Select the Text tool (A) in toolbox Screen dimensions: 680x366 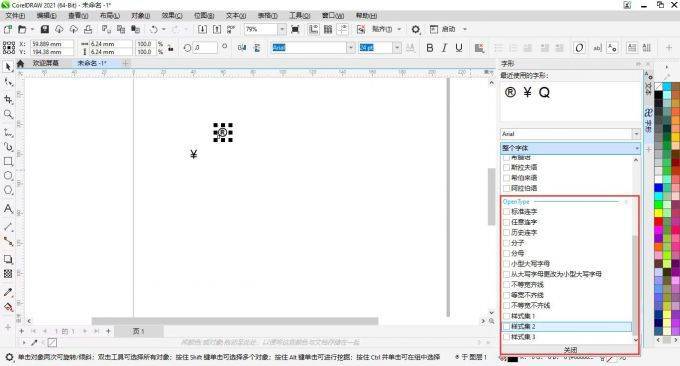8,209
